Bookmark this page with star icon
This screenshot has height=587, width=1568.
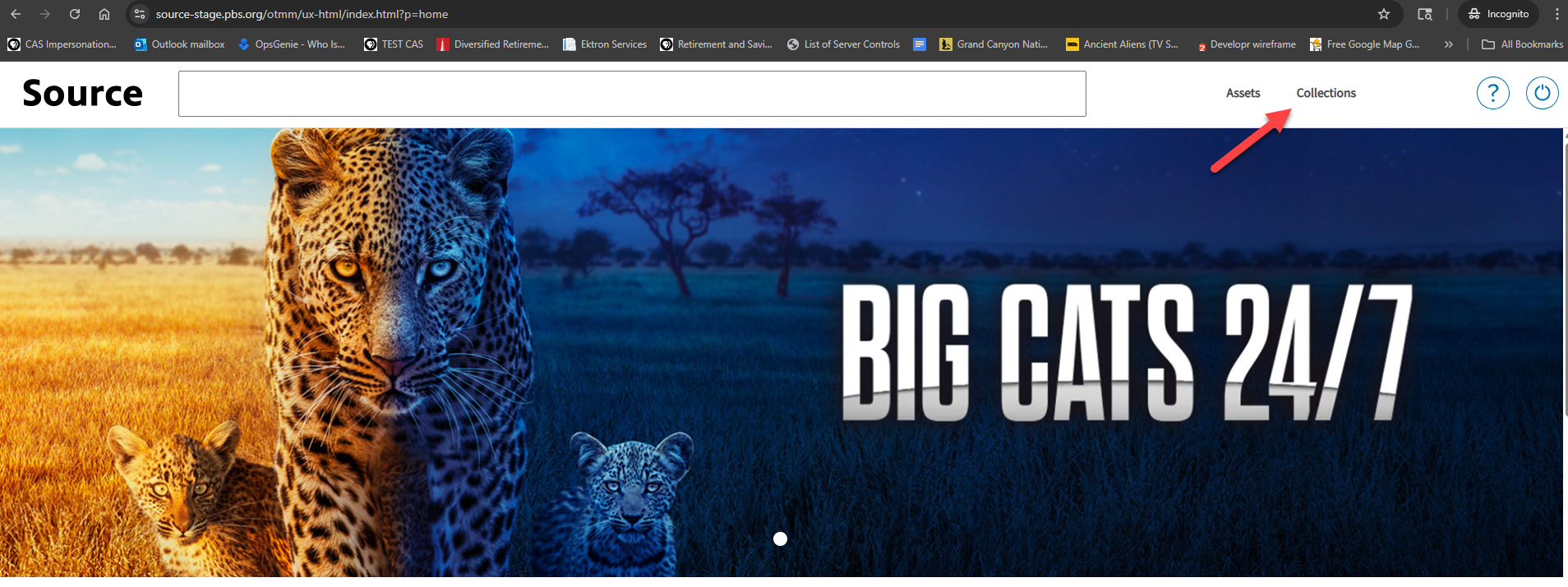click(1384, 14)
